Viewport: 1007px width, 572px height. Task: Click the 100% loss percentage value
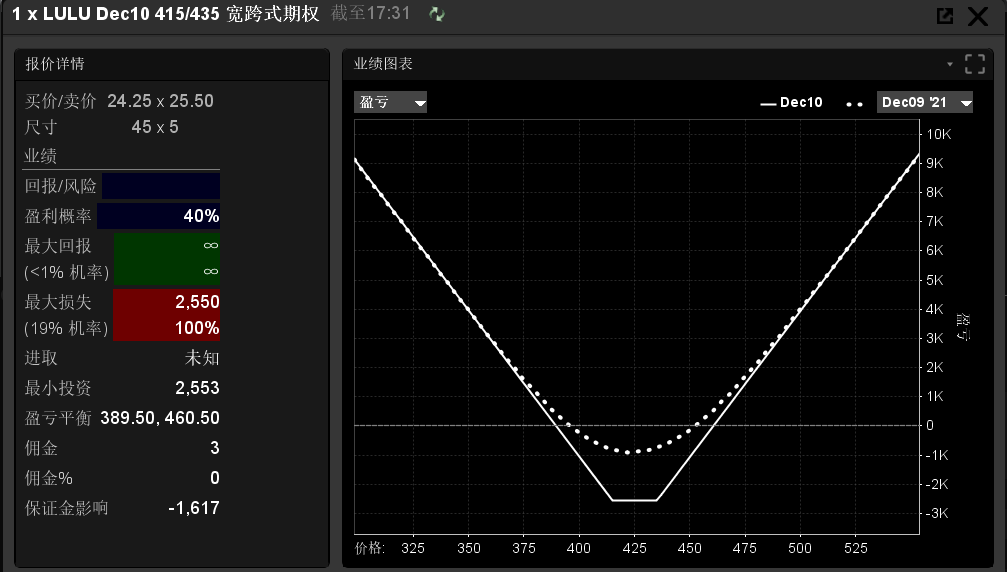pos(197,328)
